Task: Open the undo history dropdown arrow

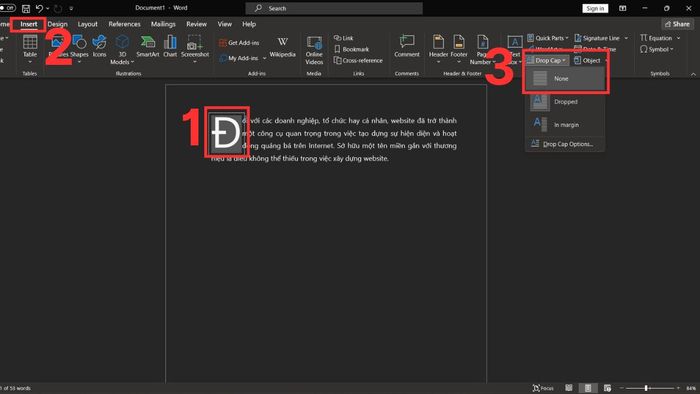Action: click(48, 8)
